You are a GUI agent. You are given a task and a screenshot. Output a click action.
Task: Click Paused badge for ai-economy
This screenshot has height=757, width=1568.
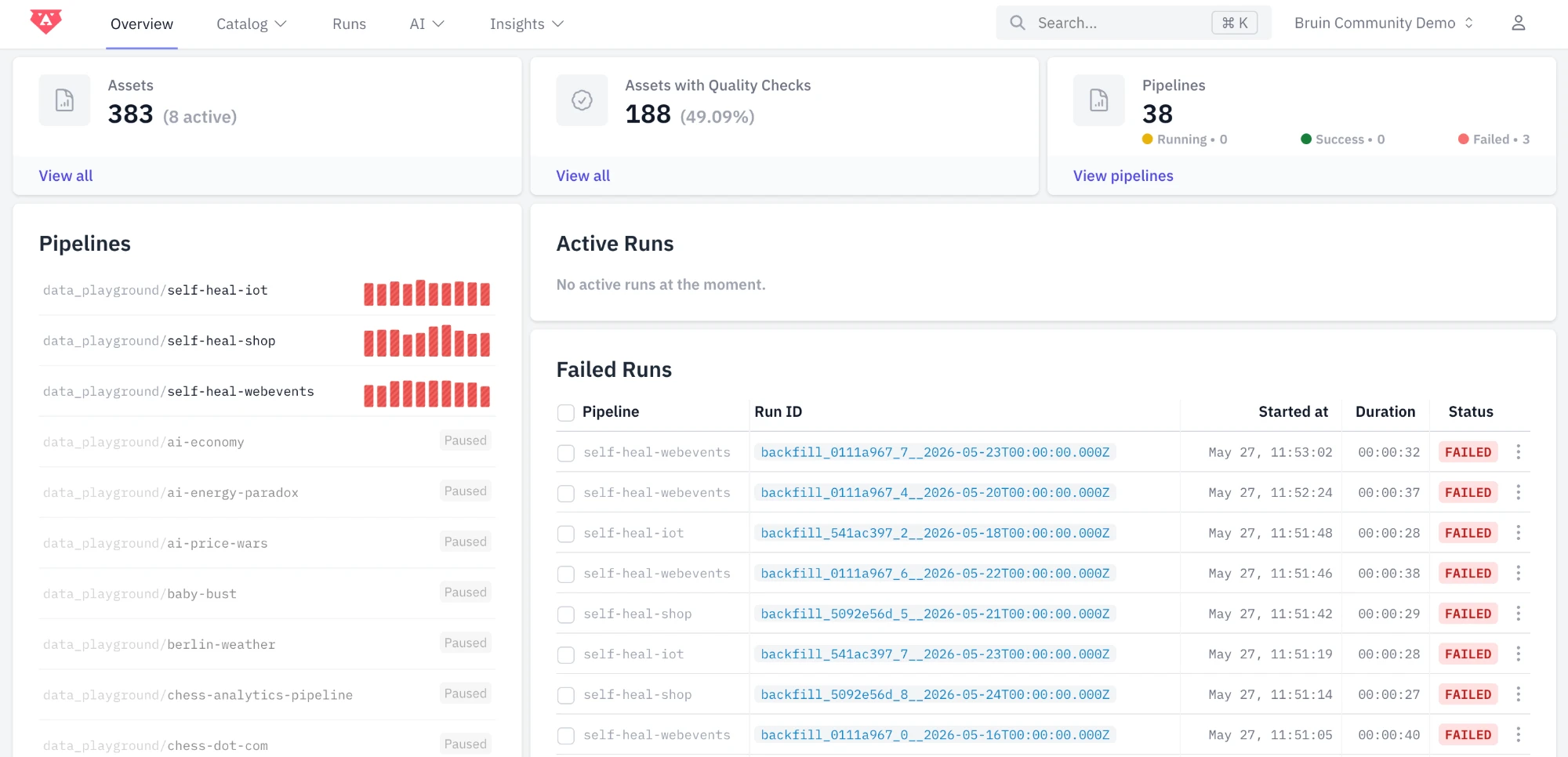pos(466,440)
